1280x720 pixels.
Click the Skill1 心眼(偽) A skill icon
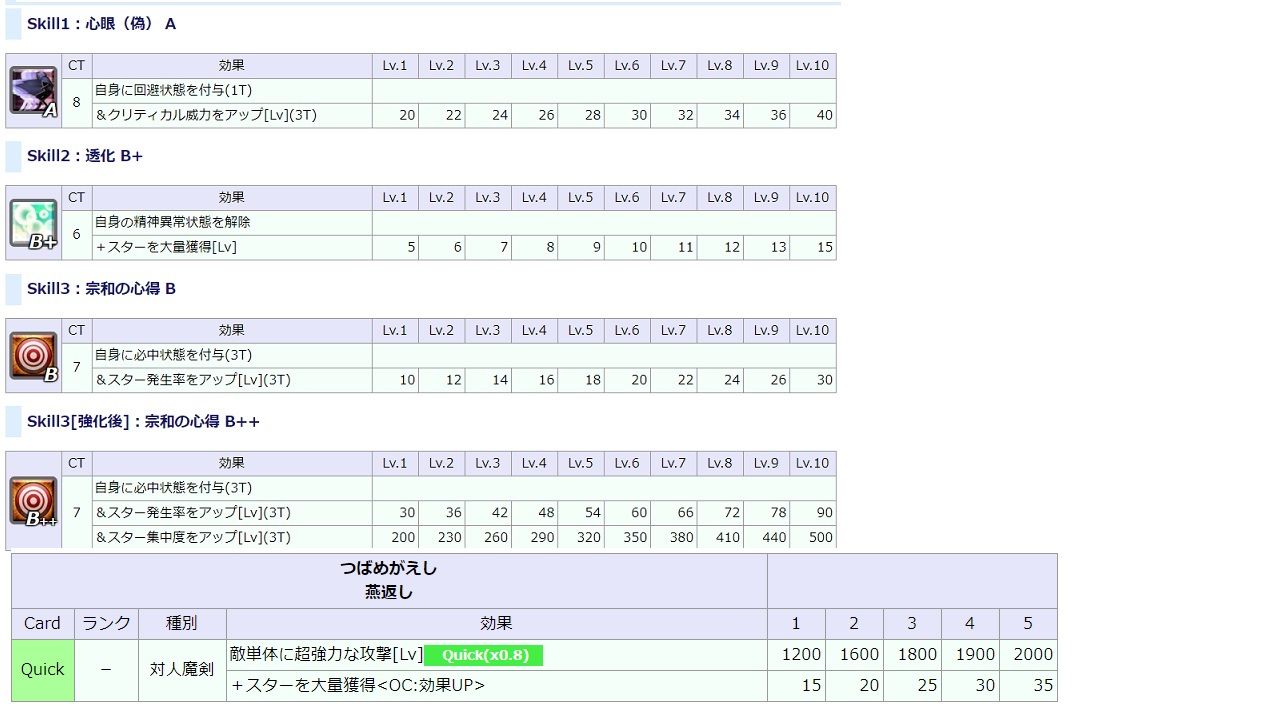[x=34, y=91]
